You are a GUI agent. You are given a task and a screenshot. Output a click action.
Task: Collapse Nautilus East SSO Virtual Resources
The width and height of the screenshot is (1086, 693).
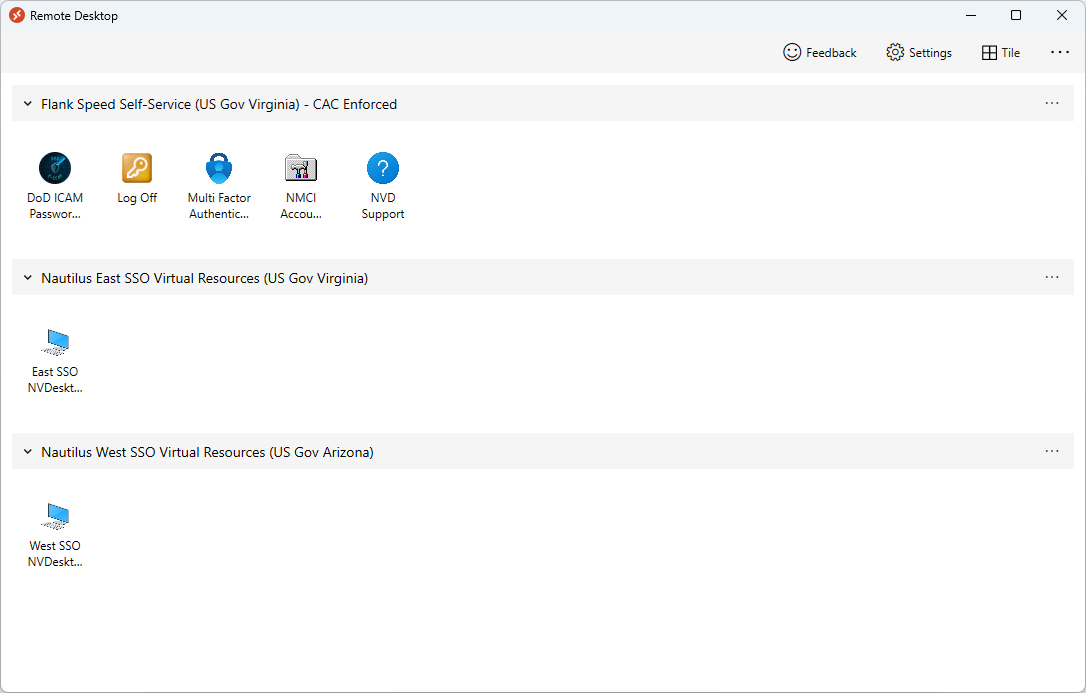tap(27, 277)
